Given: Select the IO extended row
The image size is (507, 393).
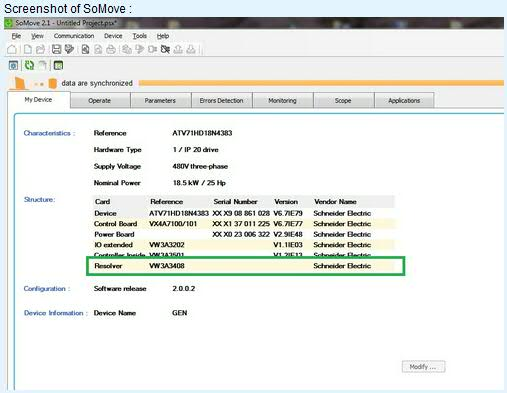Looking at the screenshot, I should (243, 245).
